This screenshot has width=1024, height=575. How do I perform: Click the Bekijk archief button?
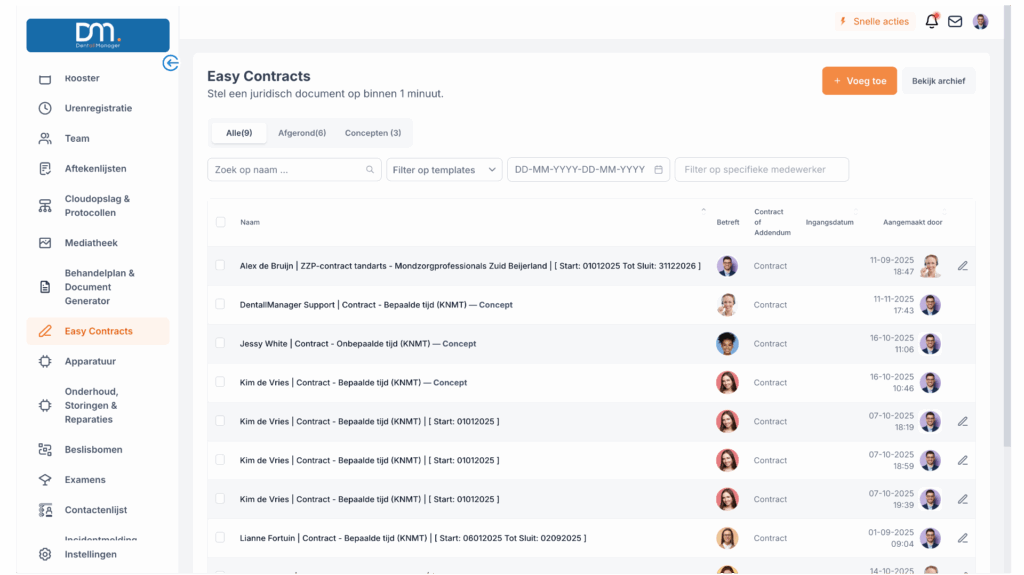(938, 81)
